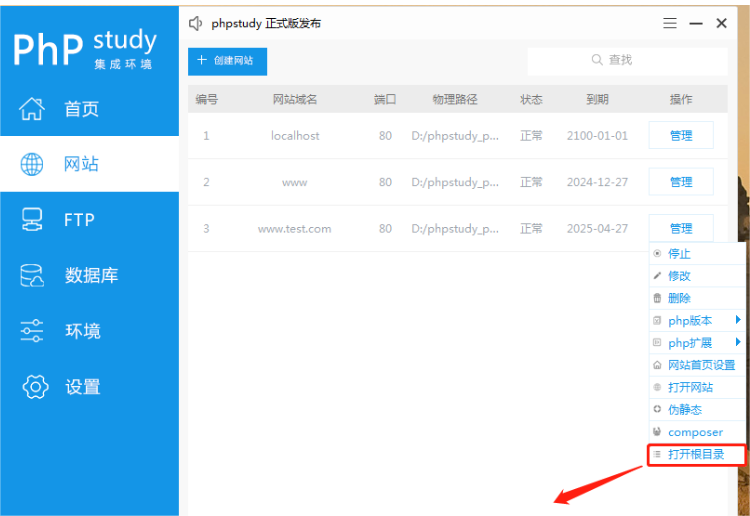Click the house icon next to 网站首页设置
This screenshot has height=516, width=750.
657,365
